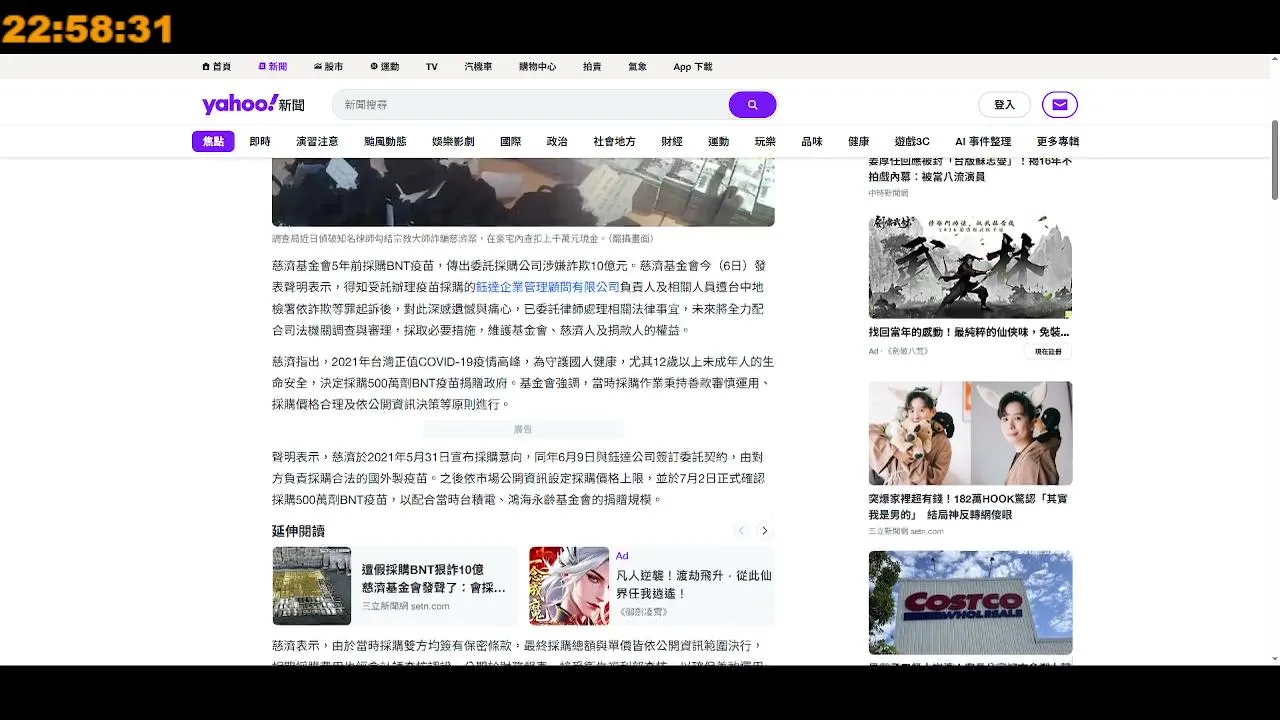This screenshot has height=720, width=1280.
Task: Open 運動 in the top service bar
Action: click(384, 67)
